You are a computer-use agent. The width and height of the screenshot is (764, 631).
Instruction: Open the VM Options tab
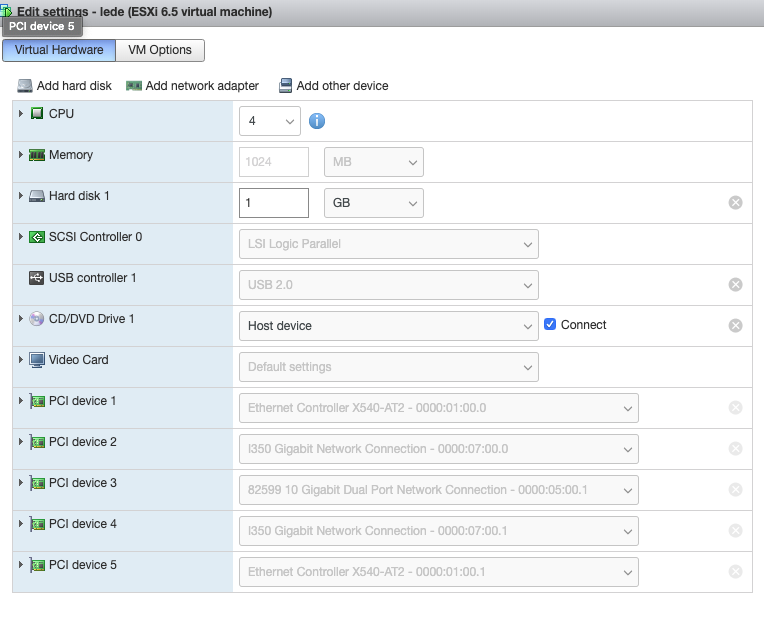[160, 50]
